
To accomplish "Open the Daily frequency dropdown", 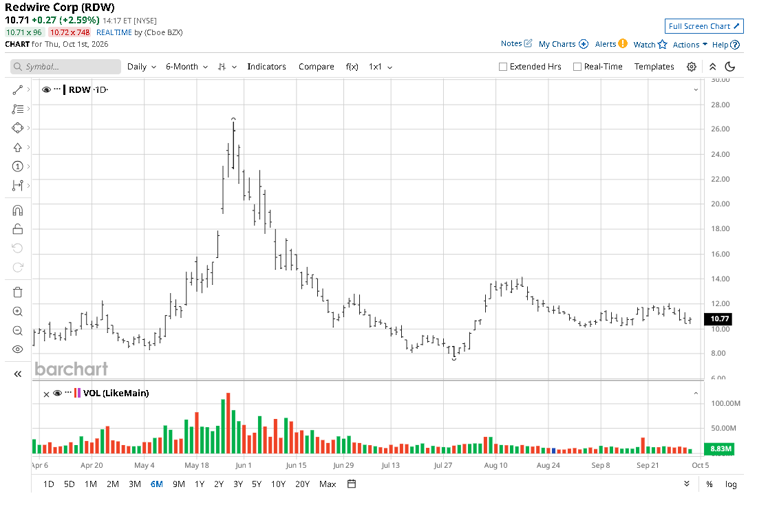I will click(142, 67).
